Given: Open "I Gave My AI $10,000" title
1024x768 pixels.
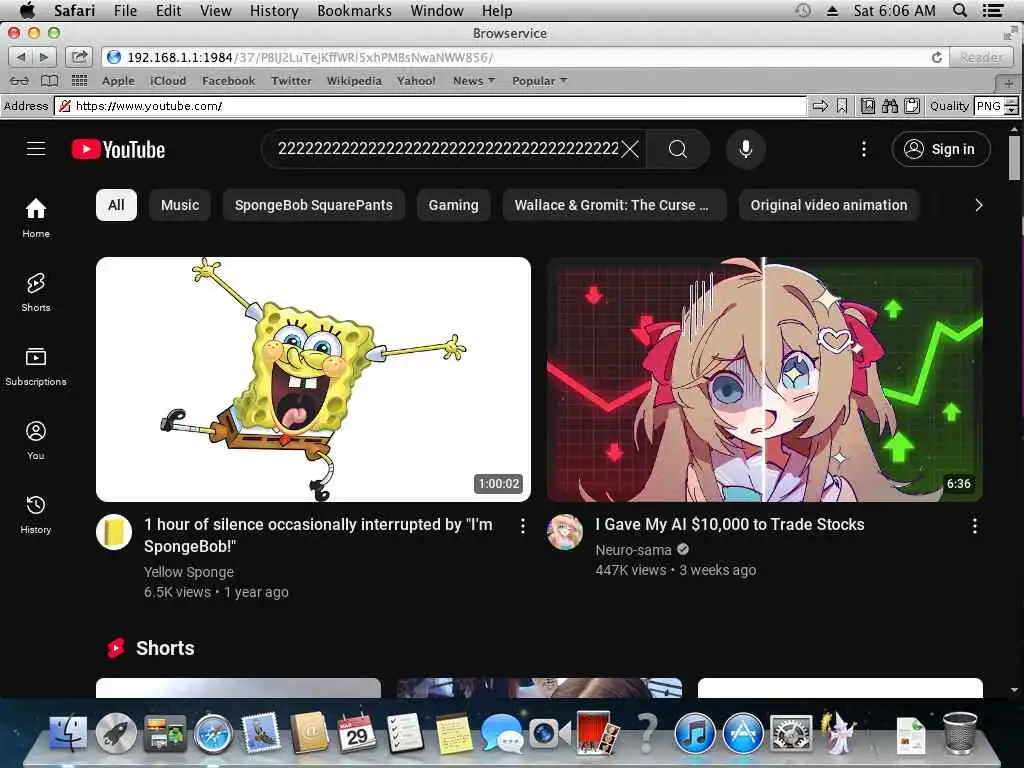Looking at the screenshot, I should [x=729, y=524].
